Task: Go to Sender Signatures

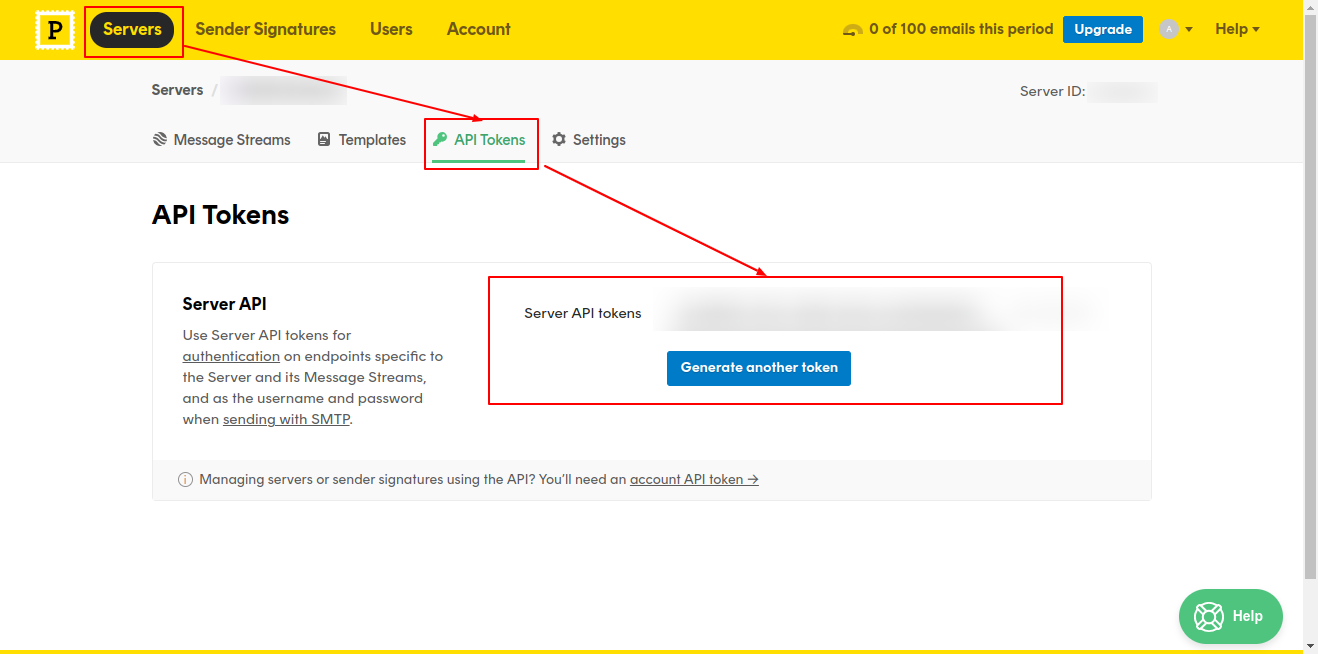Action: coord(266,29)
